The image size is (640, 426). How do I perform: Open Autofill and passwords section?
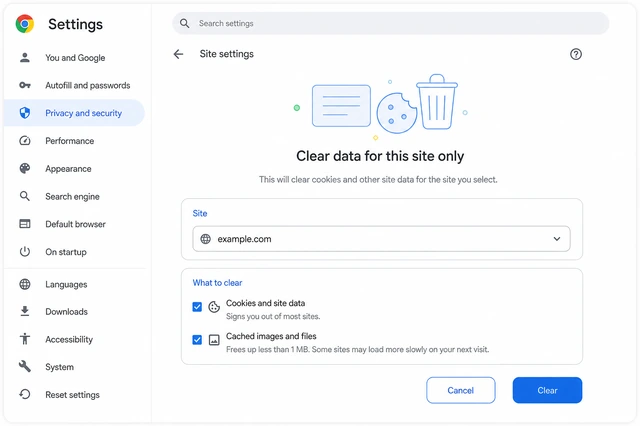point(75,85)
